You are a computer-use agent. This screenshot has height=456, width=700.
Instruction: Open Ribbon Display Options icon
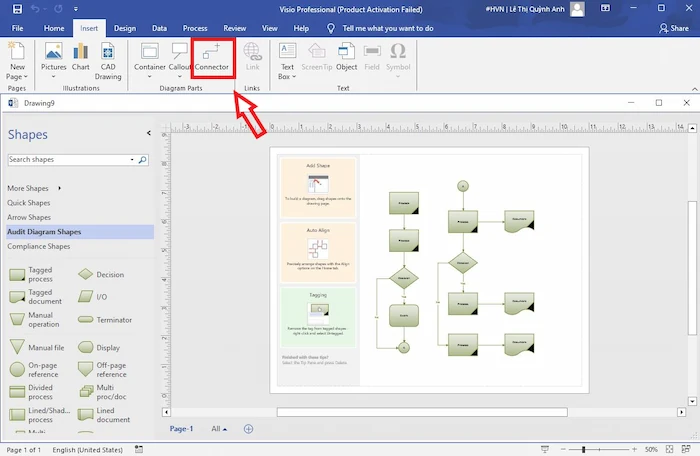point(605,8)
